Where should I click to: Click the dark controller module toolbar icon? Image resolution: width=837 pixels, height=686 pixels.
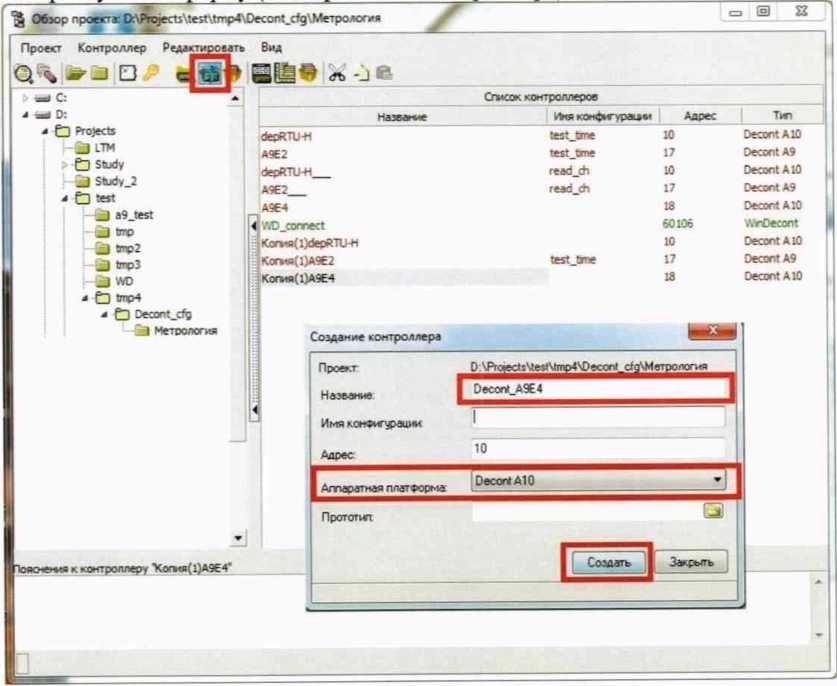261,73
